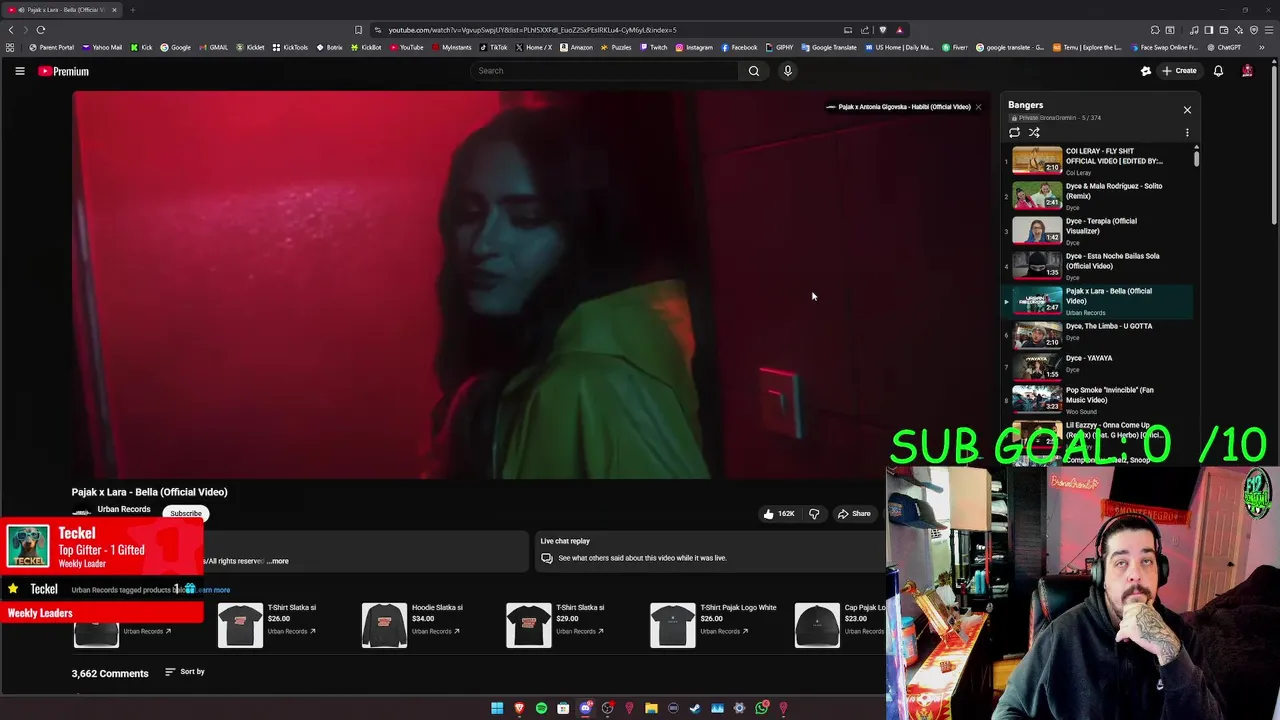Open T-Shirt Pajak Logo White product
Image resolution: width=1280 pixels, height=720 pixels.
pyautogui.click(x=713, y=625)
